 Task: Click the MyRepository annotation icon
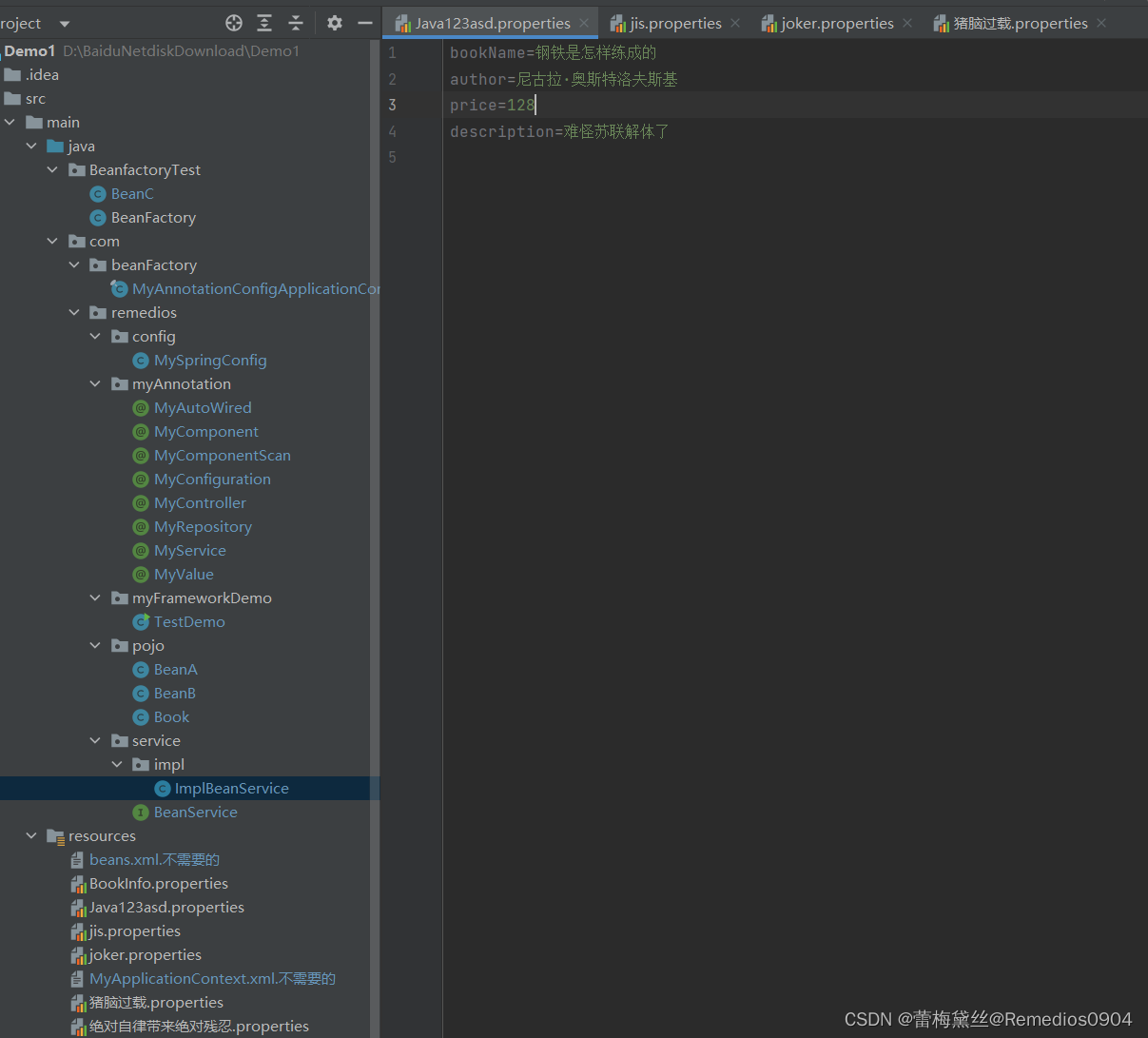pos(141,527)
